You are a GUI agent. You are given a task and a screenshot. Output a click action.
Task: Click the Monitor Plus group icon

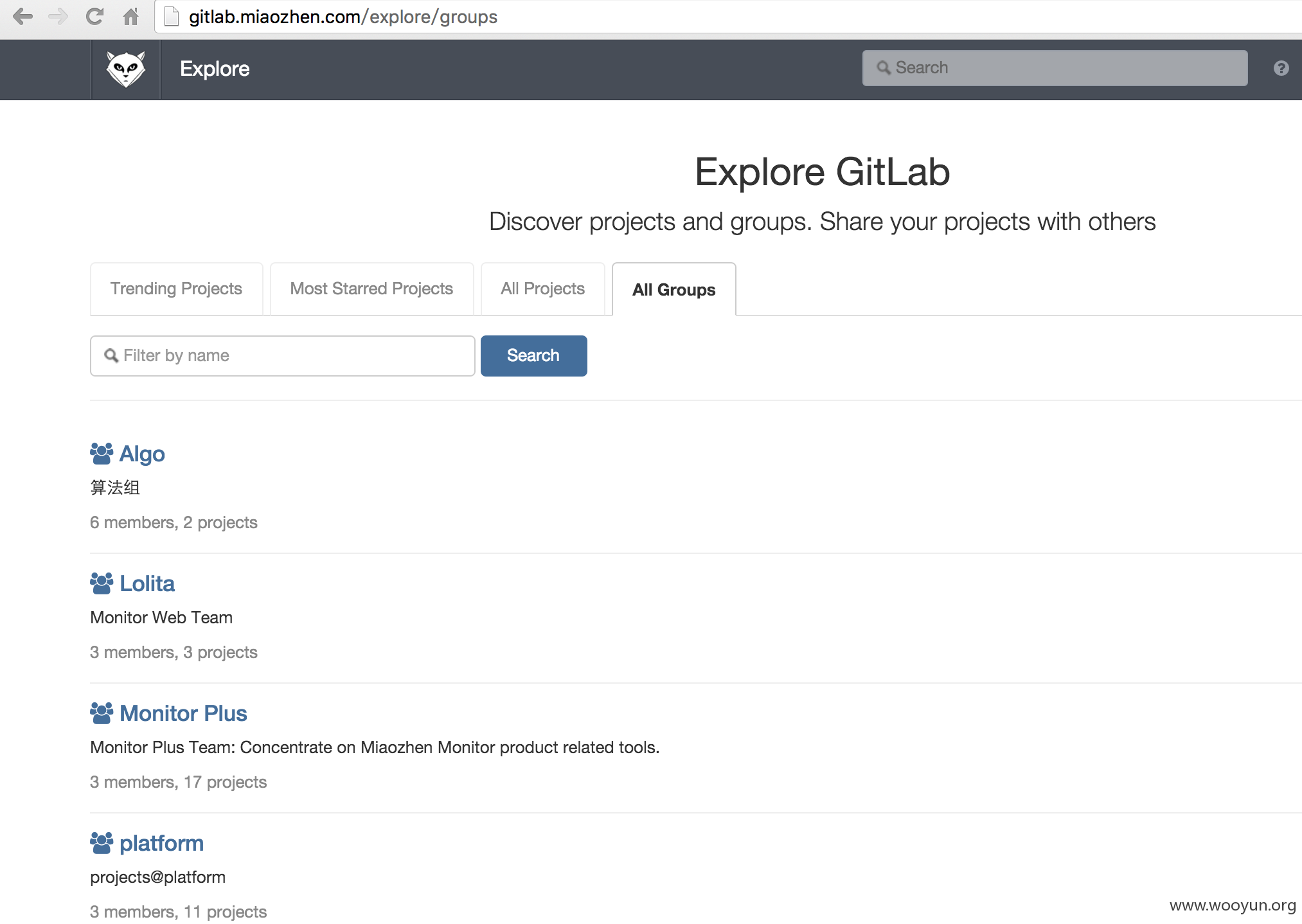tap(102, 713)
